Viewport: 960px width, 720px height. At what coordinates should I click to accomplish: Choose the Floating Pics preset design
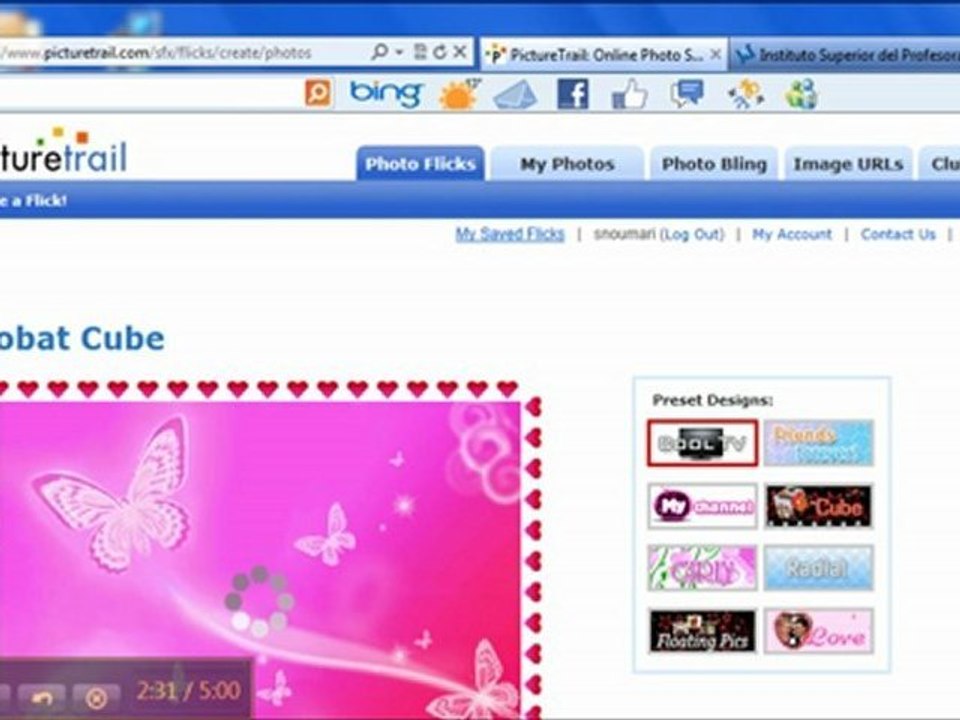(703, 631)
